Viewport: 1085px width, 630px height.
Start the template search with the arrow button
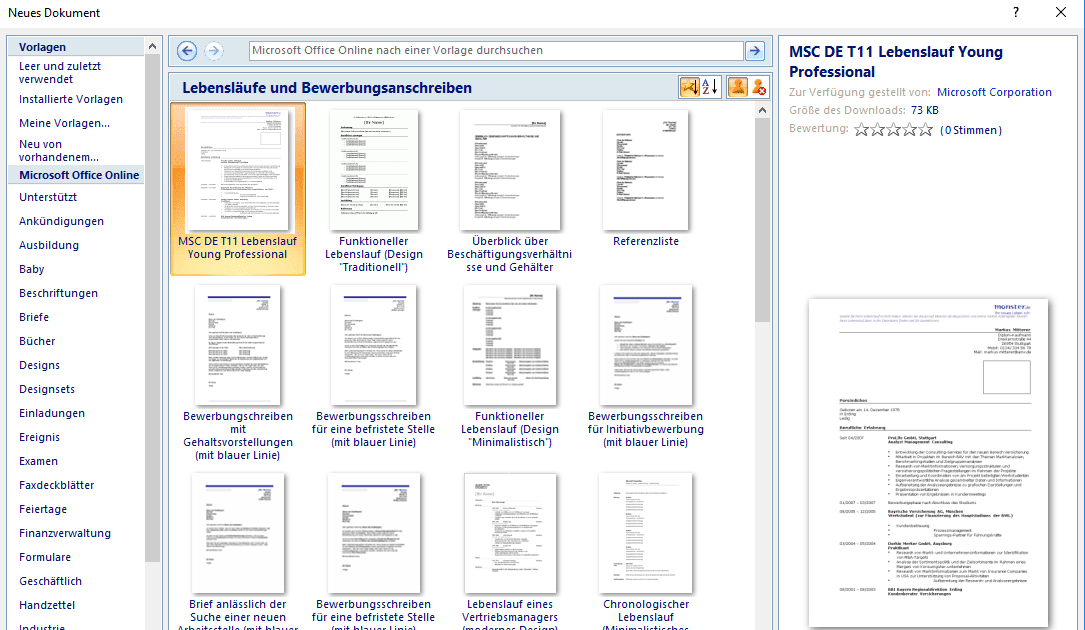coord(755,51)
